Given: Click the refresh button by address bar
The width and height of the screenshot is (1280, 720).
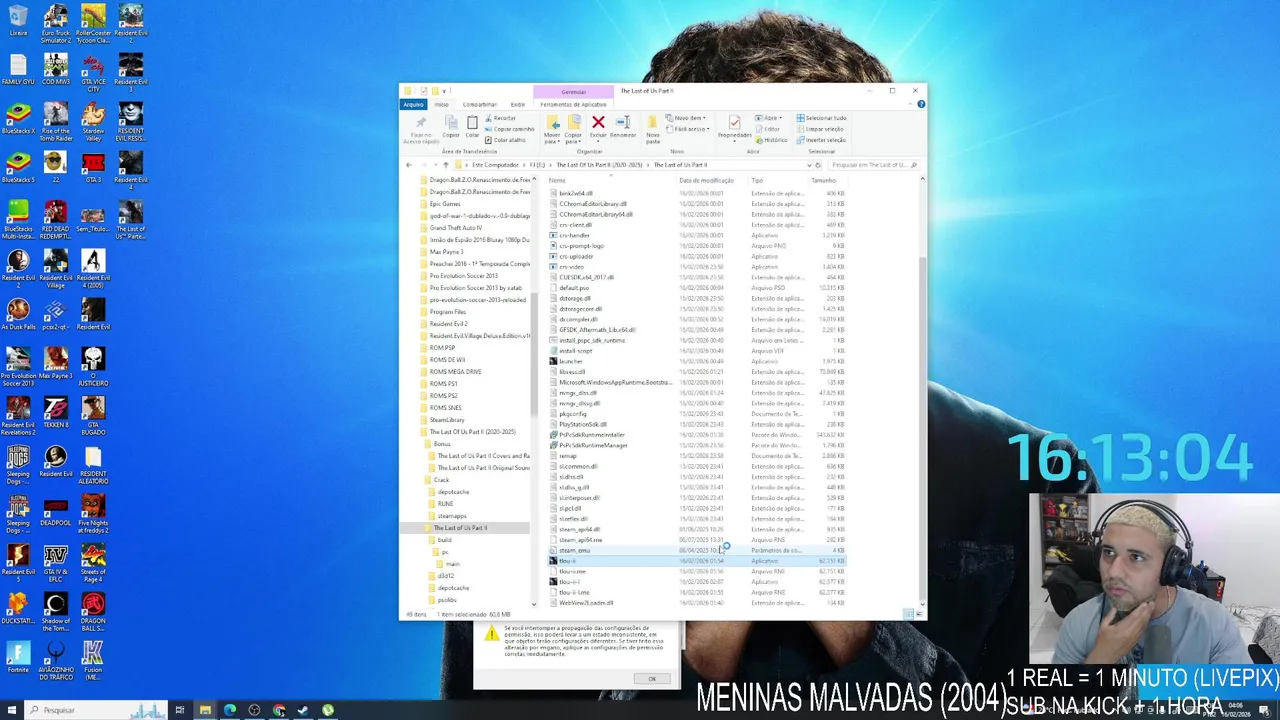Looking at the screenshot, I should (x=818, y=165).
